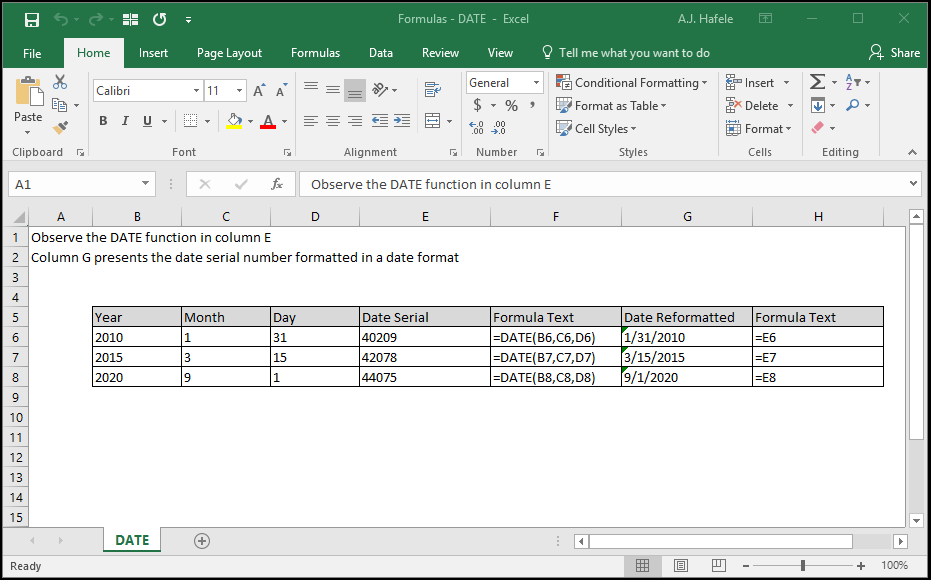
Task: Decrease font size with the smaller A
Action: (281, 91)
